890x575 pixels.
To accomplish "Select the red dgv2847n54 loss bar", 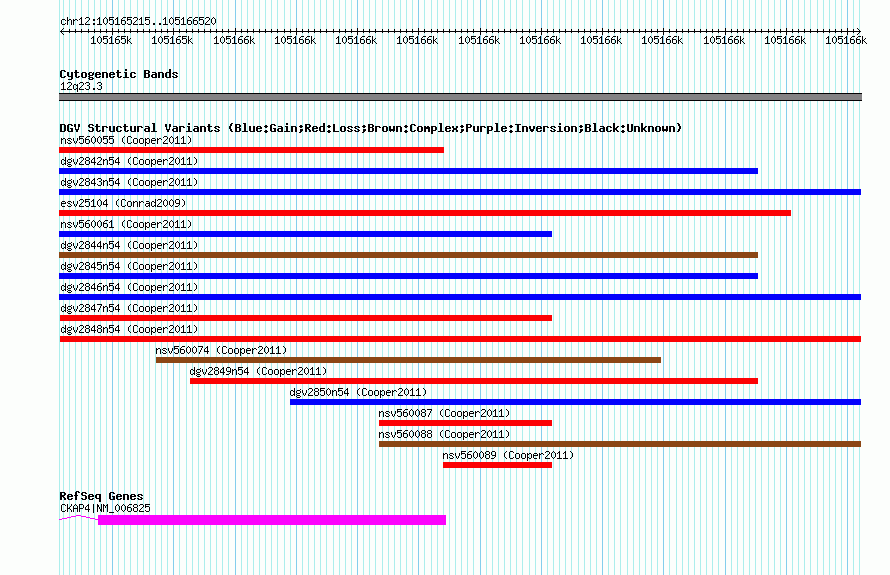I will pyautogui.click(x=305, y=318).
